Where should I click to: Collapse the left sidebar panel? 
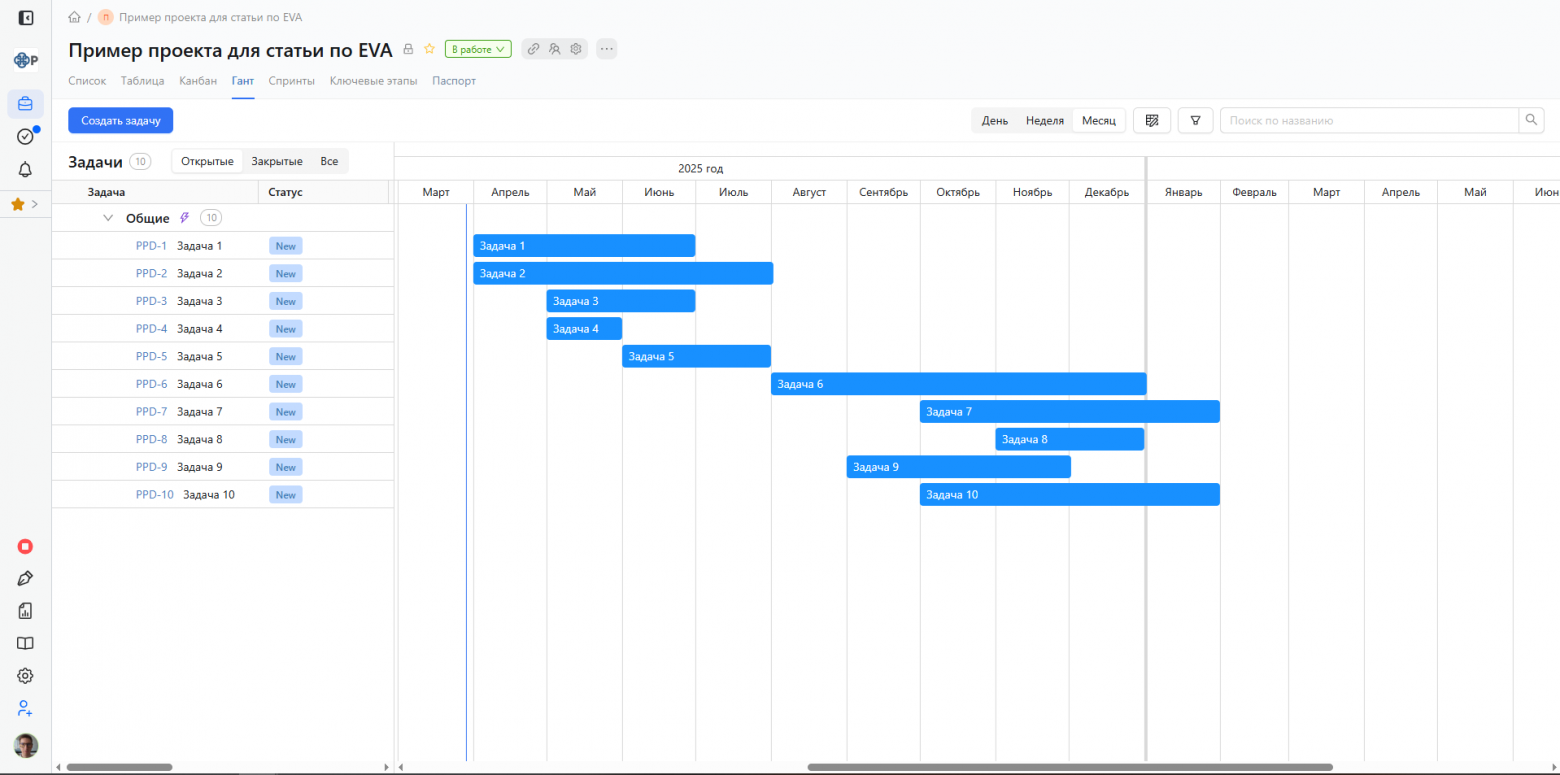click(x=26, y=18)
